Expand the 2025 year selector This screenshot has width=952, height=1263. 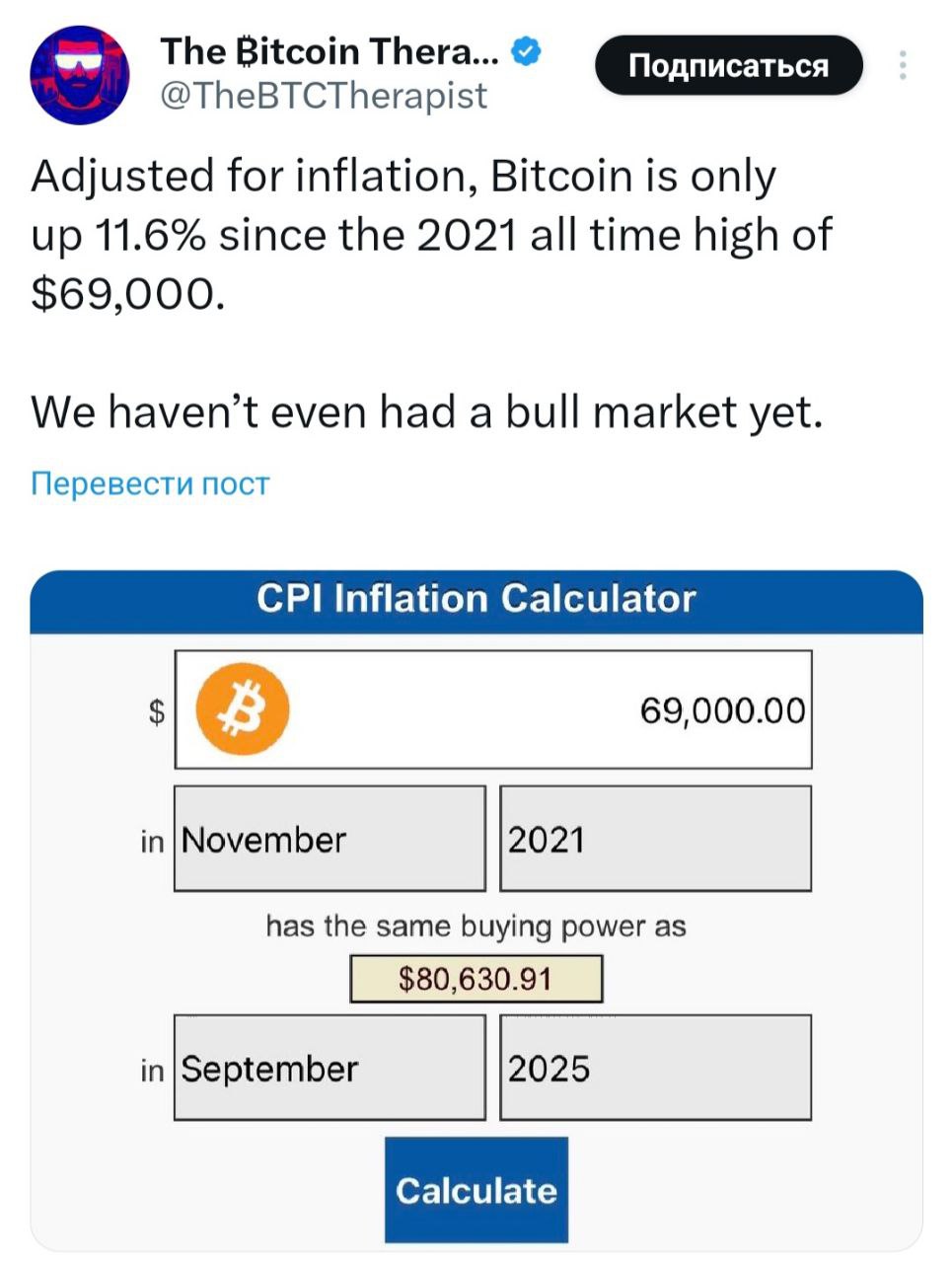(x=656, y=1067)
